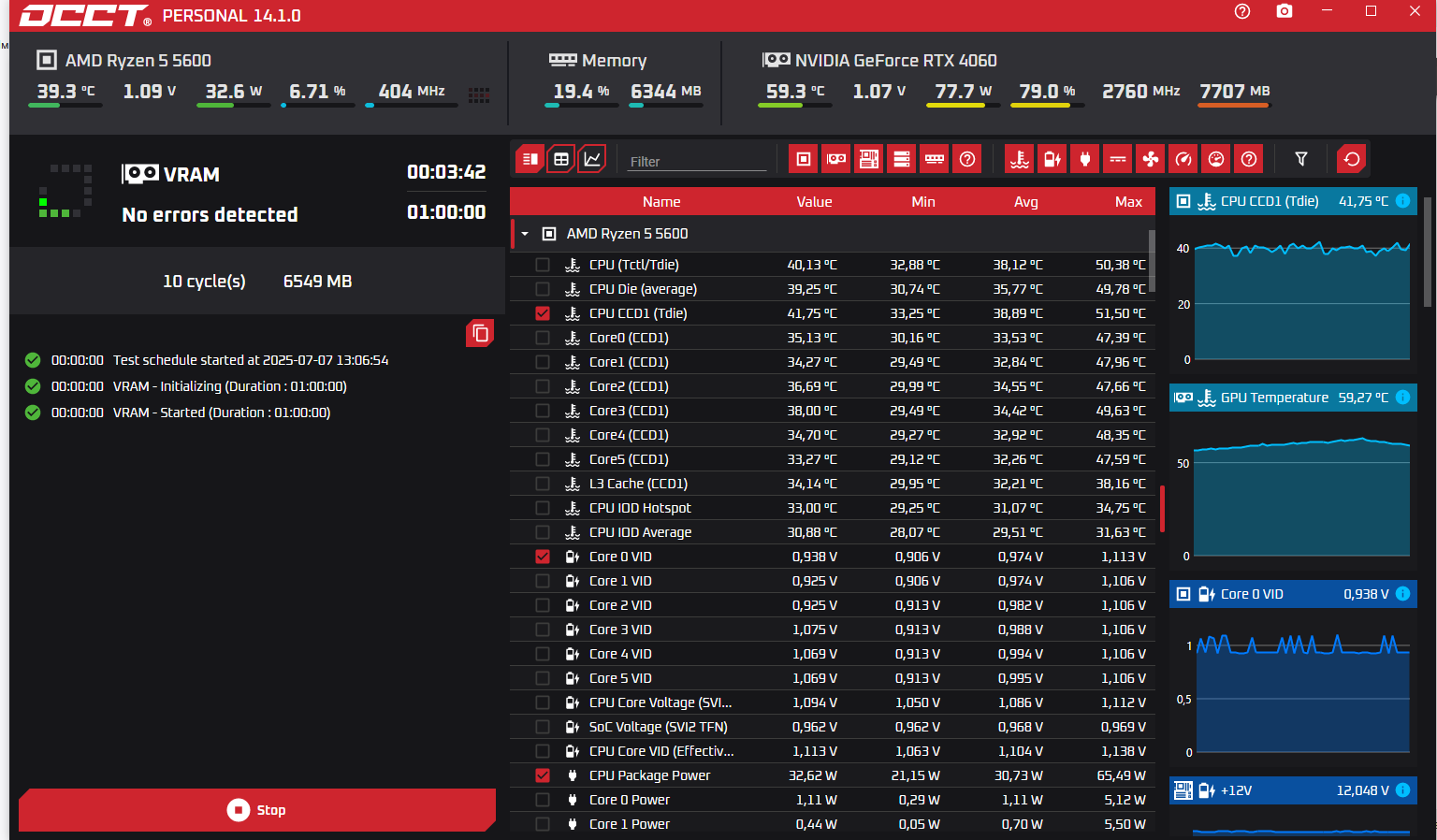This screenshot has width=1437, height=840.
Task: Toggle unknown hardware filter (first question mark)
Action: 967,159
